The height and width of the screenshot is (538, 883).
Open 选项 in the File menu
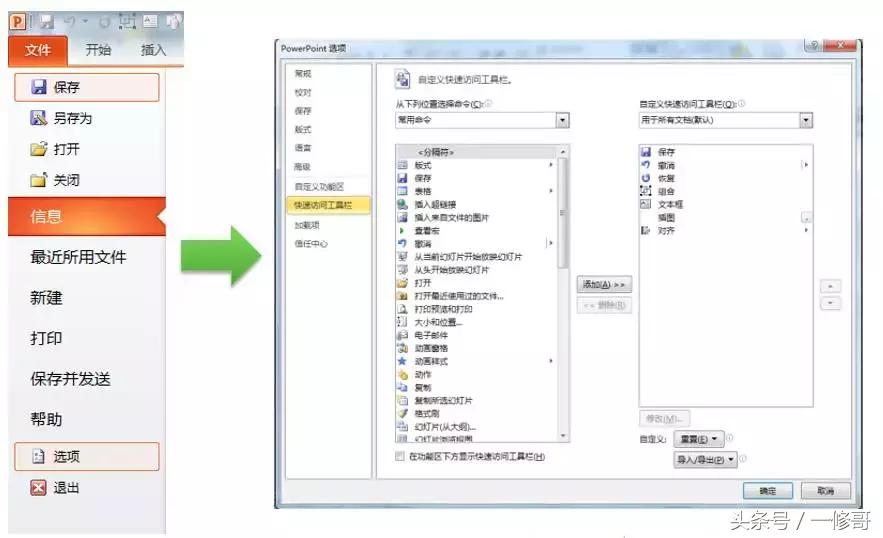(87, 456)
